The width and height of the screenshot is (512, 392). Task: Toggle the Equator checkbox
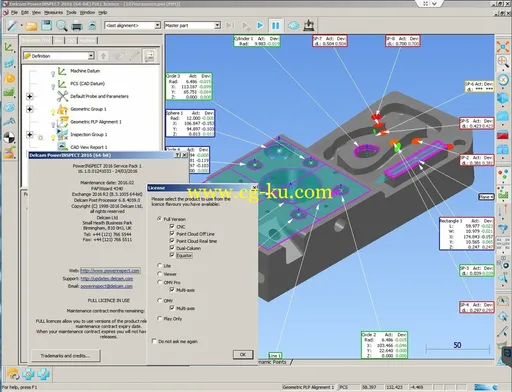[x=172, y=255]
